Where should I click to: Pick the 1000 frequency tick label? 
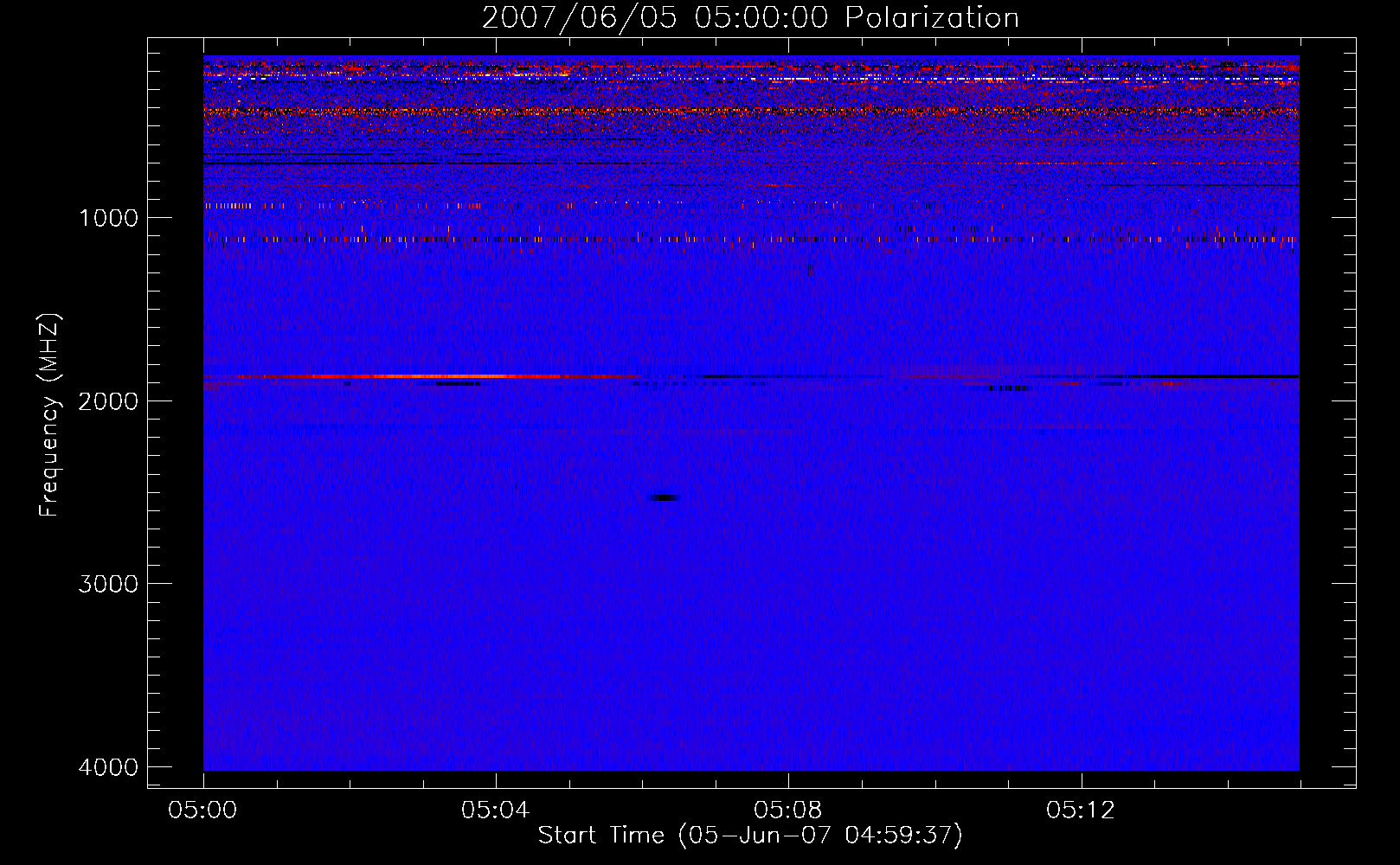[108, 218]
